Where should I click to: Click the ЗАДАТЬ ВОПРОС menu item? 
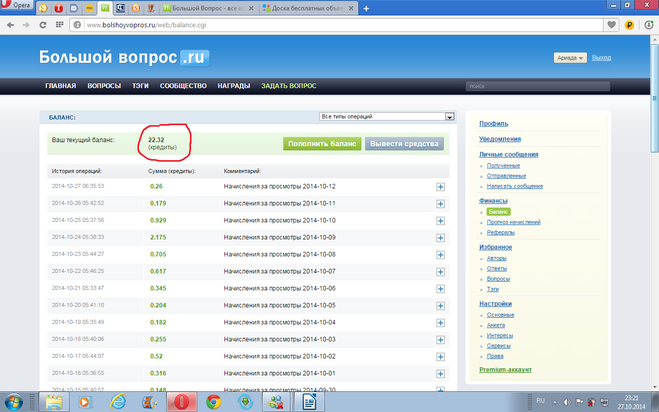tap(289, 86)
